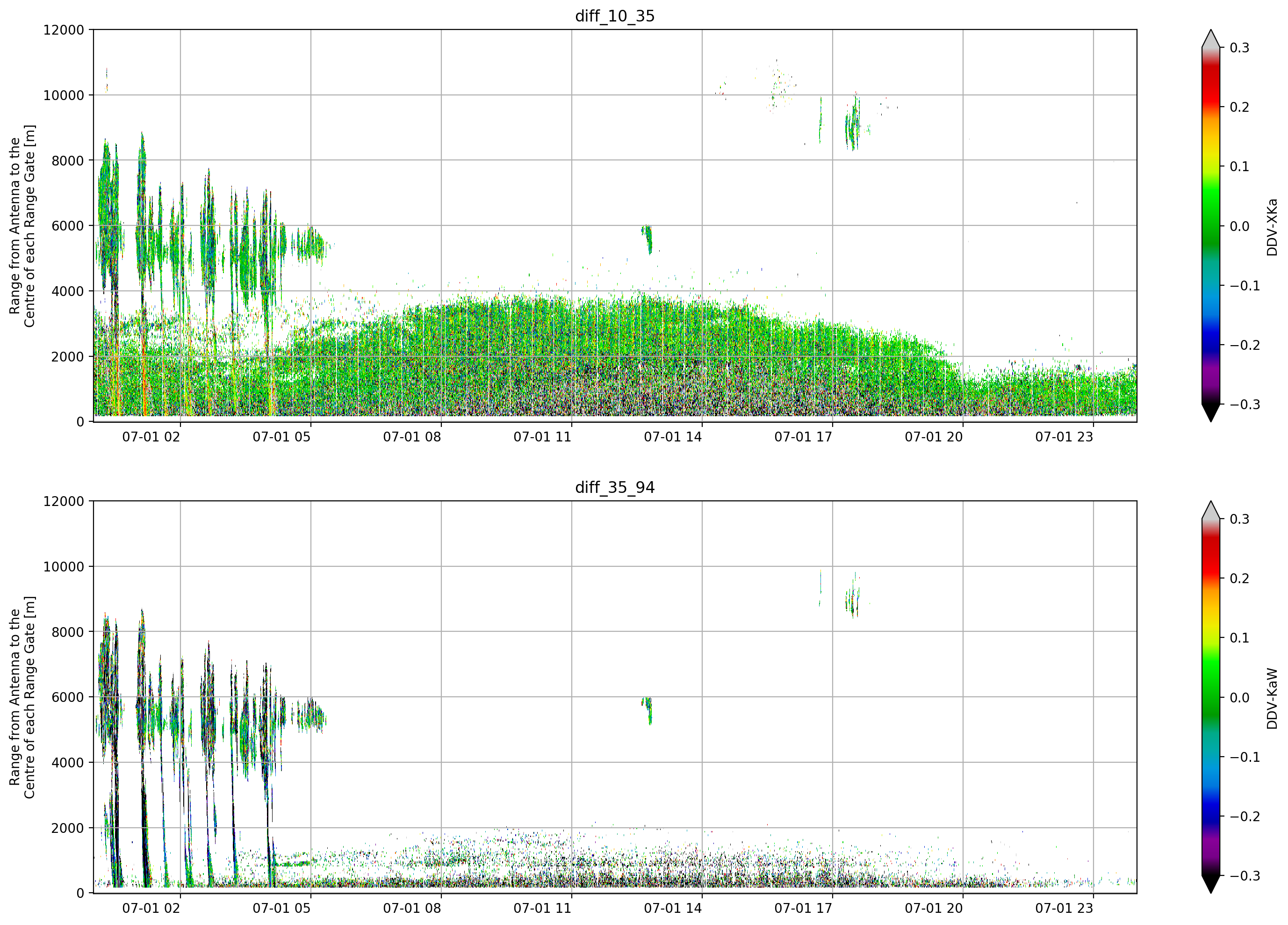Click the 07-01 02 tick under diff_35_94 plot
This screenshot has height=925, width=1288.
[x=151, y=908]
